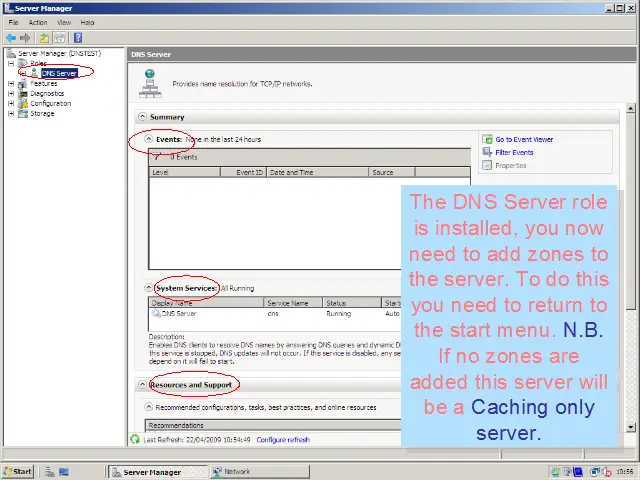Expand the Diagnostics tree node

(11, 93)
